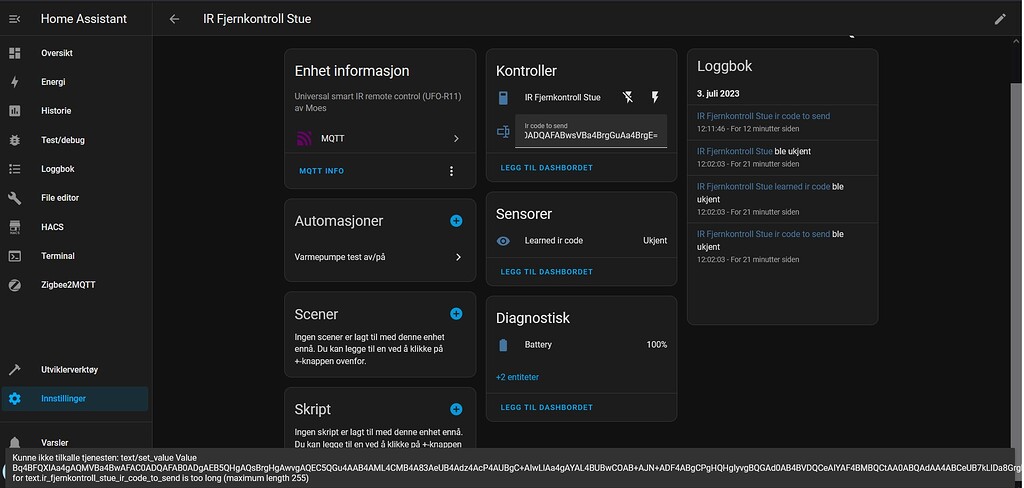Click the Learned ir code eye icon

[x=504, y=241]
